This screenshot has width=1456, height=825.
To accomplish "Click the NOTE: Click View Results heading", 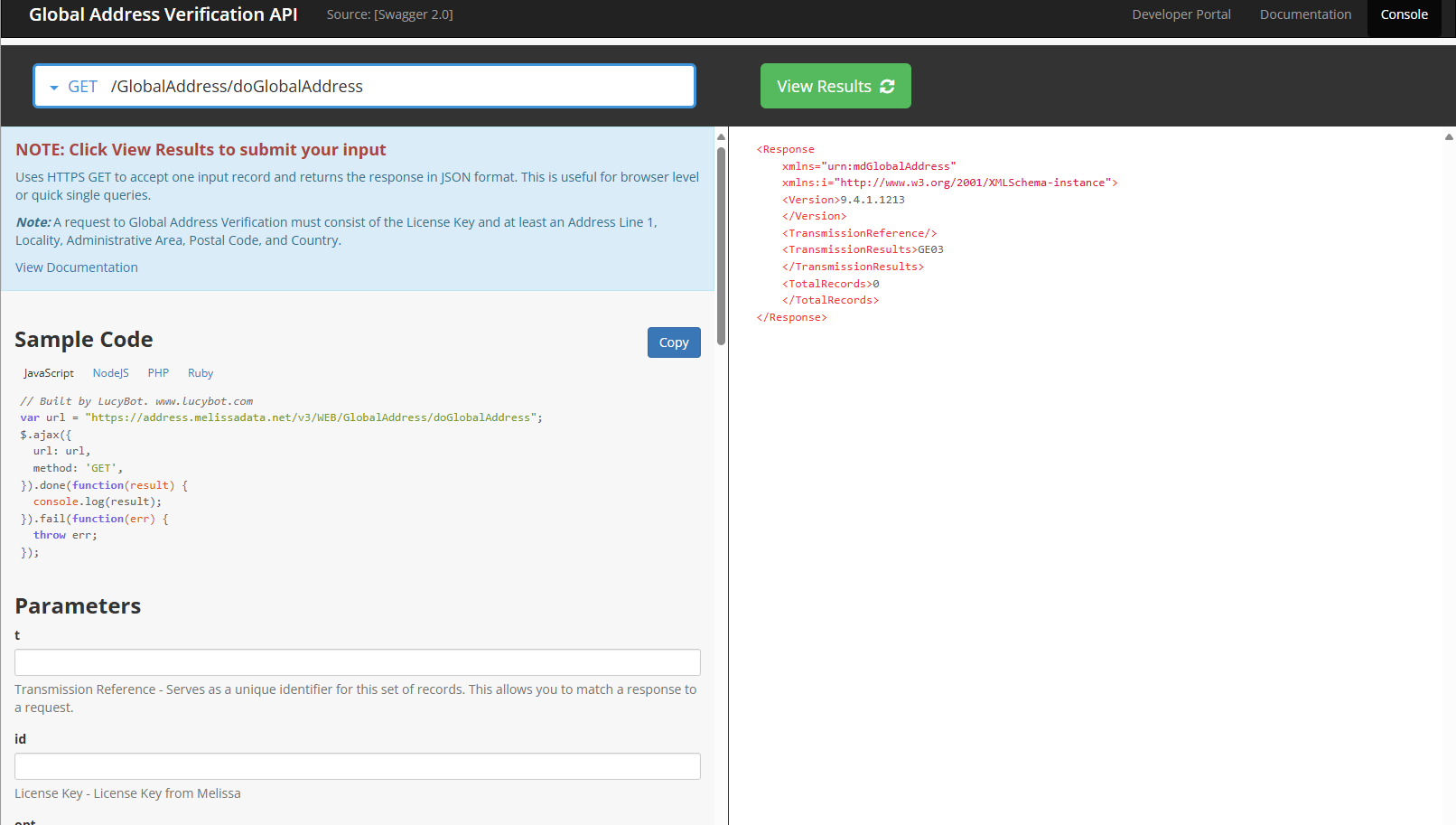I will tap(201, 150).
